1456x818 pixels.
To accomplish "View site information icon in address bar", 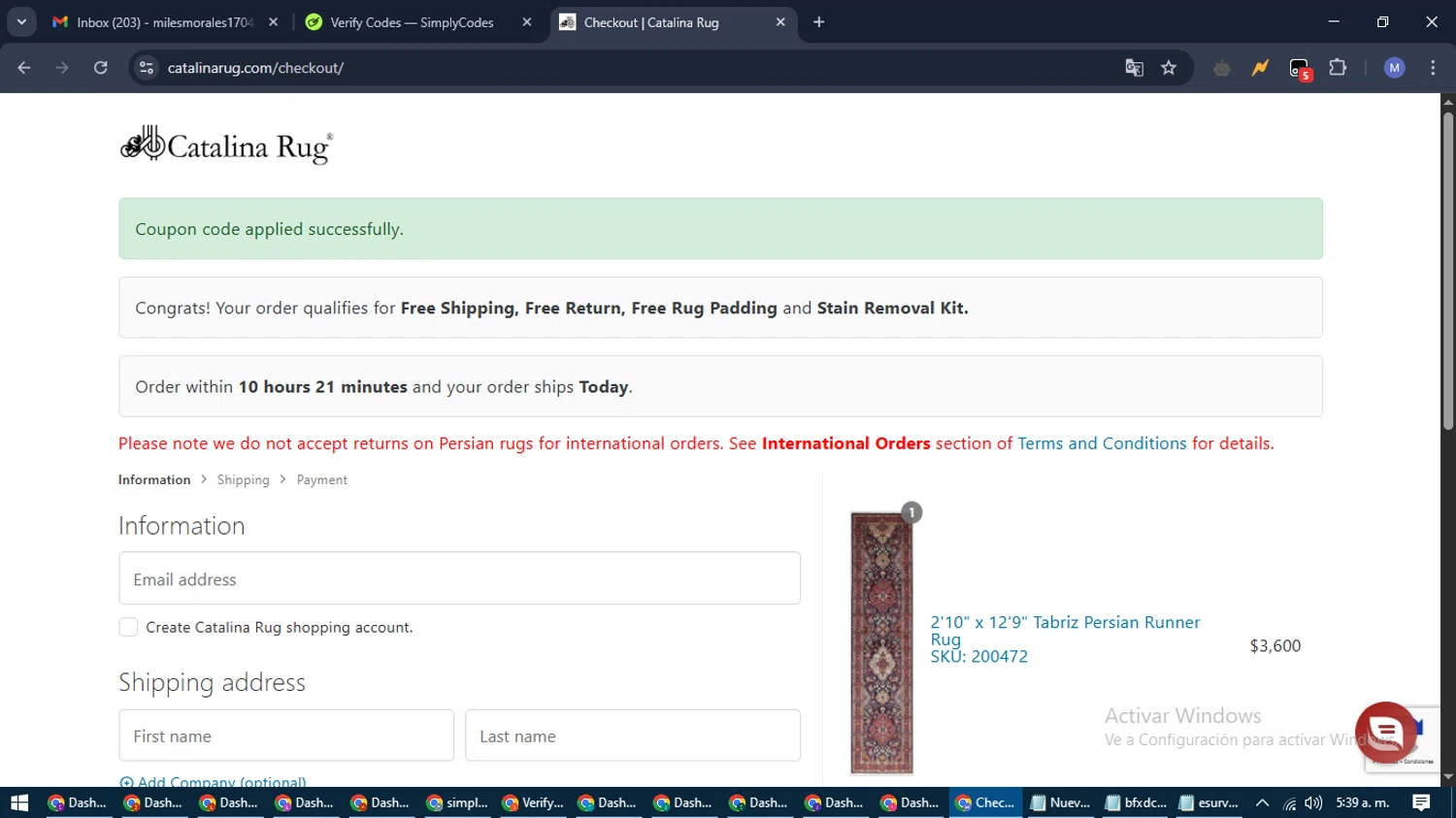I will coord(147,68).
